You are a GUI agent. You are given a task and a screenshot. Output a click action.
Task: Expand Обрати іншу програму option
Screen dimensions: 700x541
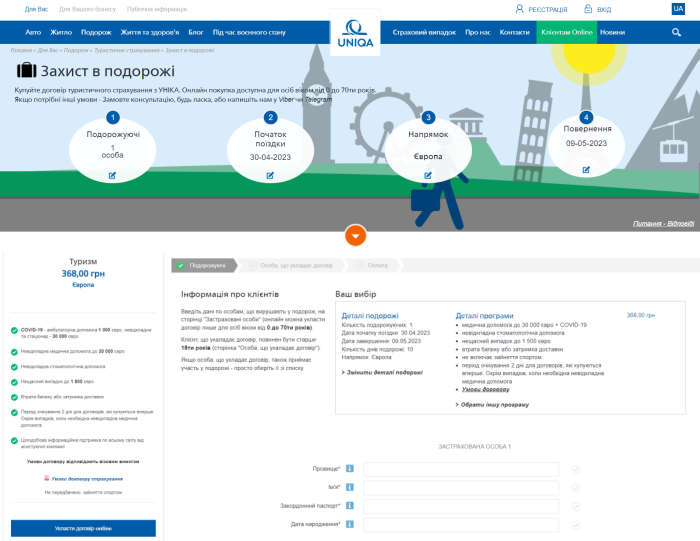(x=492, y=404)
